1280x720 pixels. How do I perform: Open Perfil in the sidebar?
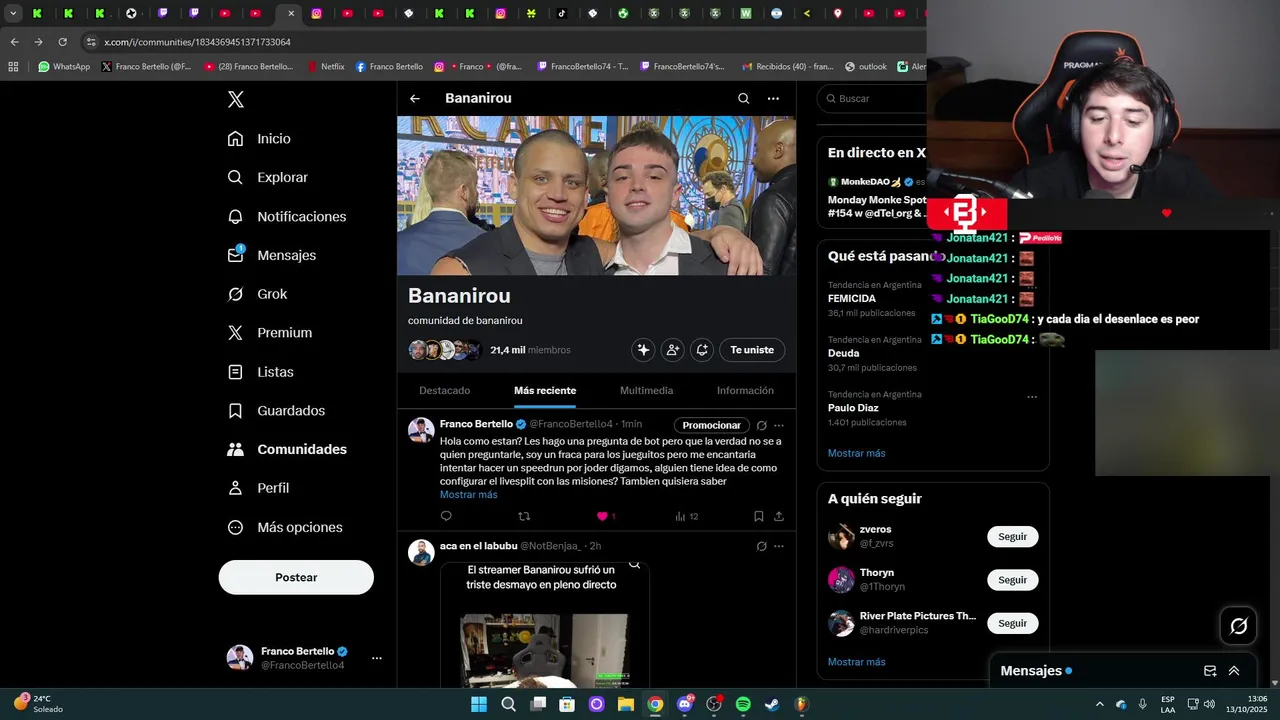(x=258, y=488)
